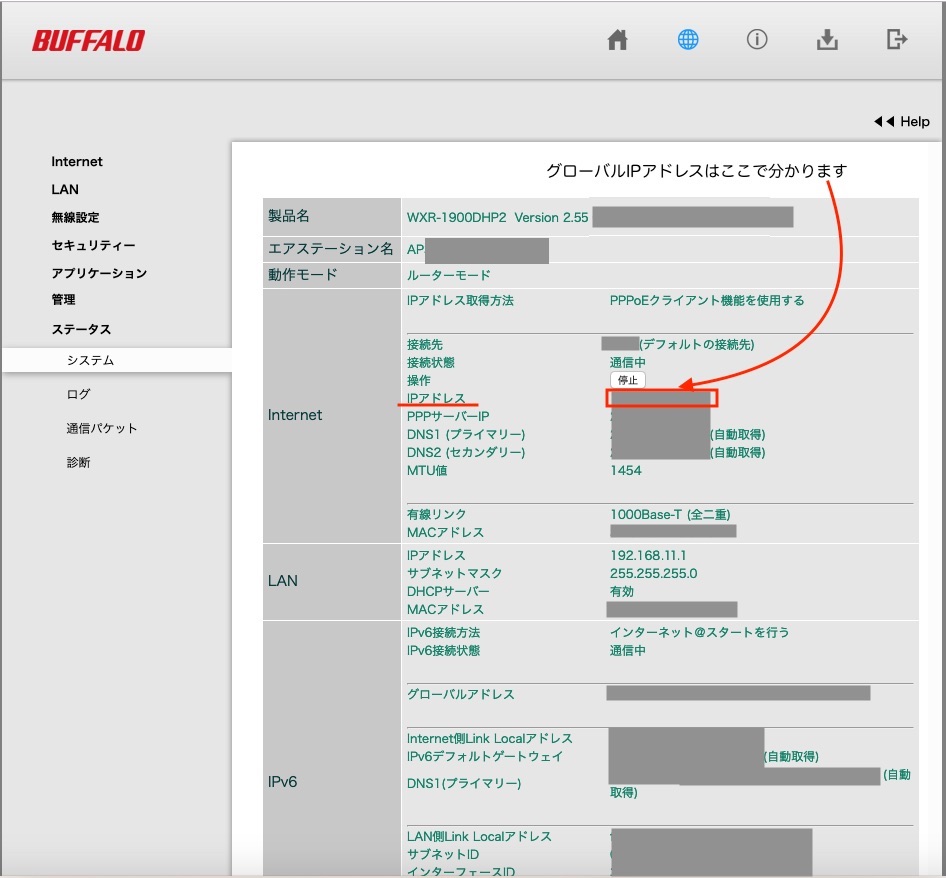Click the PPPサーバーIP label
The image size is (946, 878).
point(448,416)
